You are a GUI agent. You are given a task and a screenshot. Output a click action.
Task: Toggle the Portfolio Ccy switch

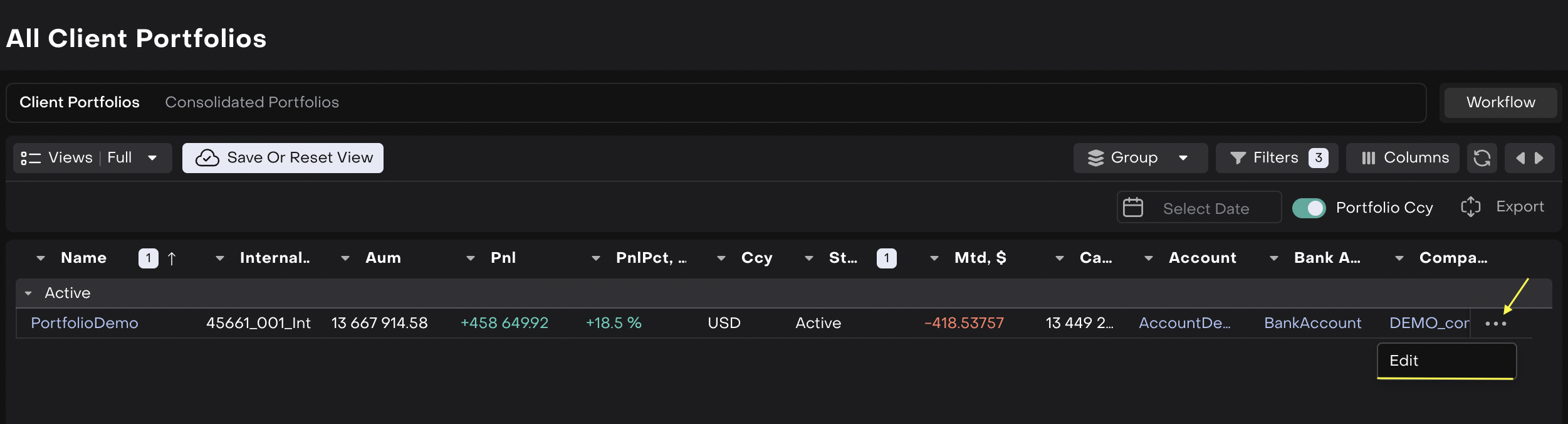(1309, 208)
